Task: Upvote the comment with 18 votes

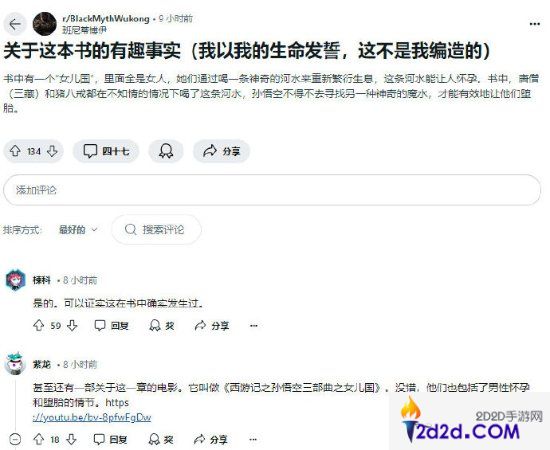Action: pyautogui.click(x=39, y=439)
